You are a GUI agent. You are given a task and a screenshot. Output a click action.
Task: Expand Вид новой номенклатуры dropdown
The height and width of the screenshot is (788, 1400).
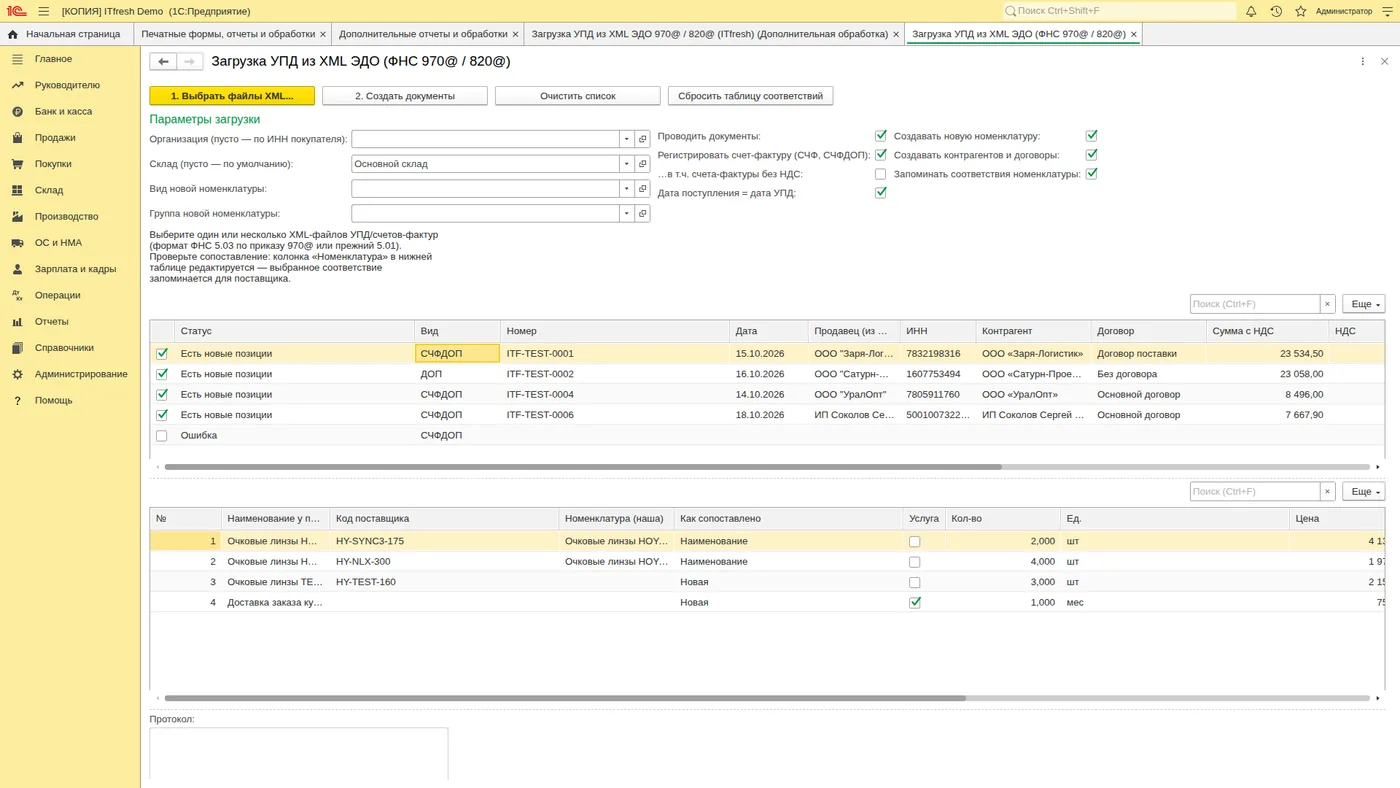627,188
